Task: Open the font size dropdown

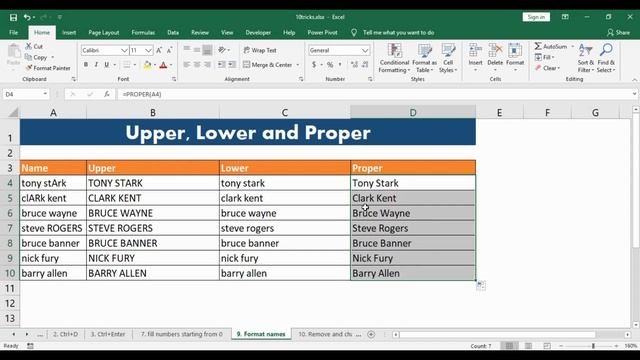Action: (x=149, y=50)
